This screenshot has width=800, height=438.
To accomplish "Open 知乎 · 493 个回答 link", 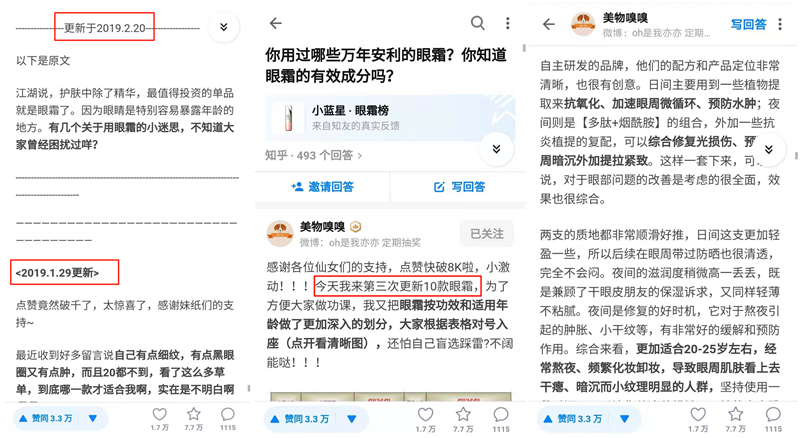I will tap(313, 155).
